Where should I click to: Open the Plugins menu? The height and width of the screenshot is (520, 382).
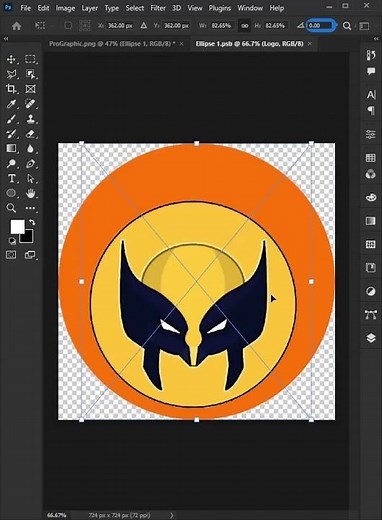point(220,8)
